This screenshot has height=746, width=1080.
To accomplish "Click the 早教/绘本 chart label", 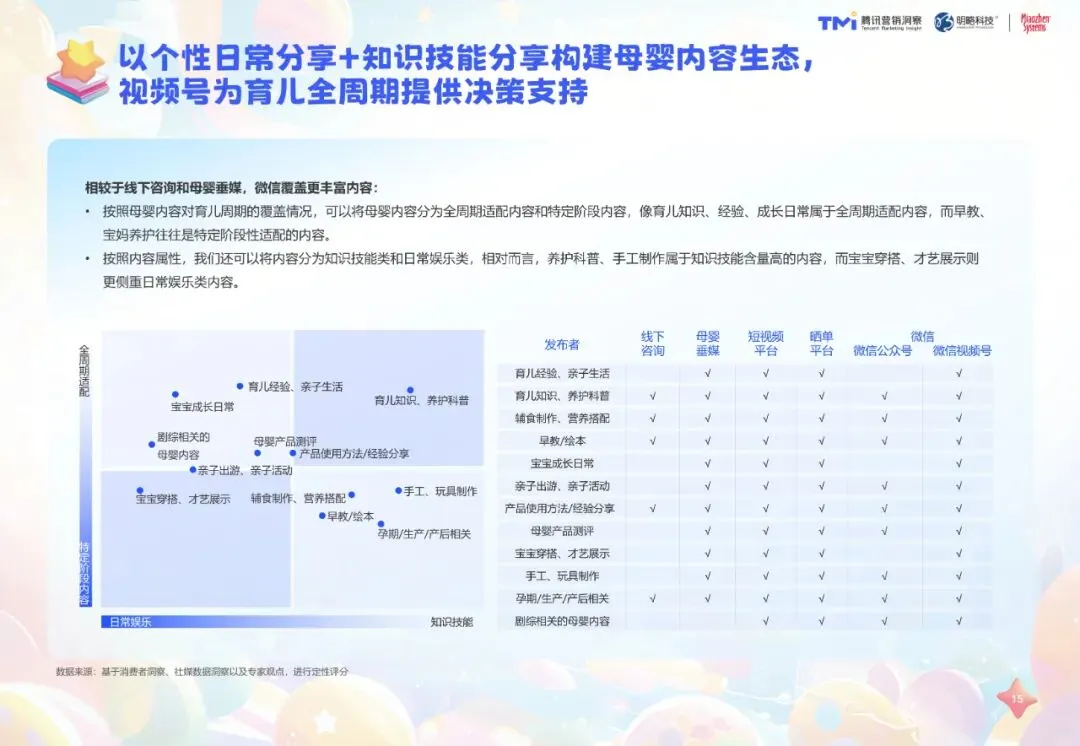I will coord(351,516).
